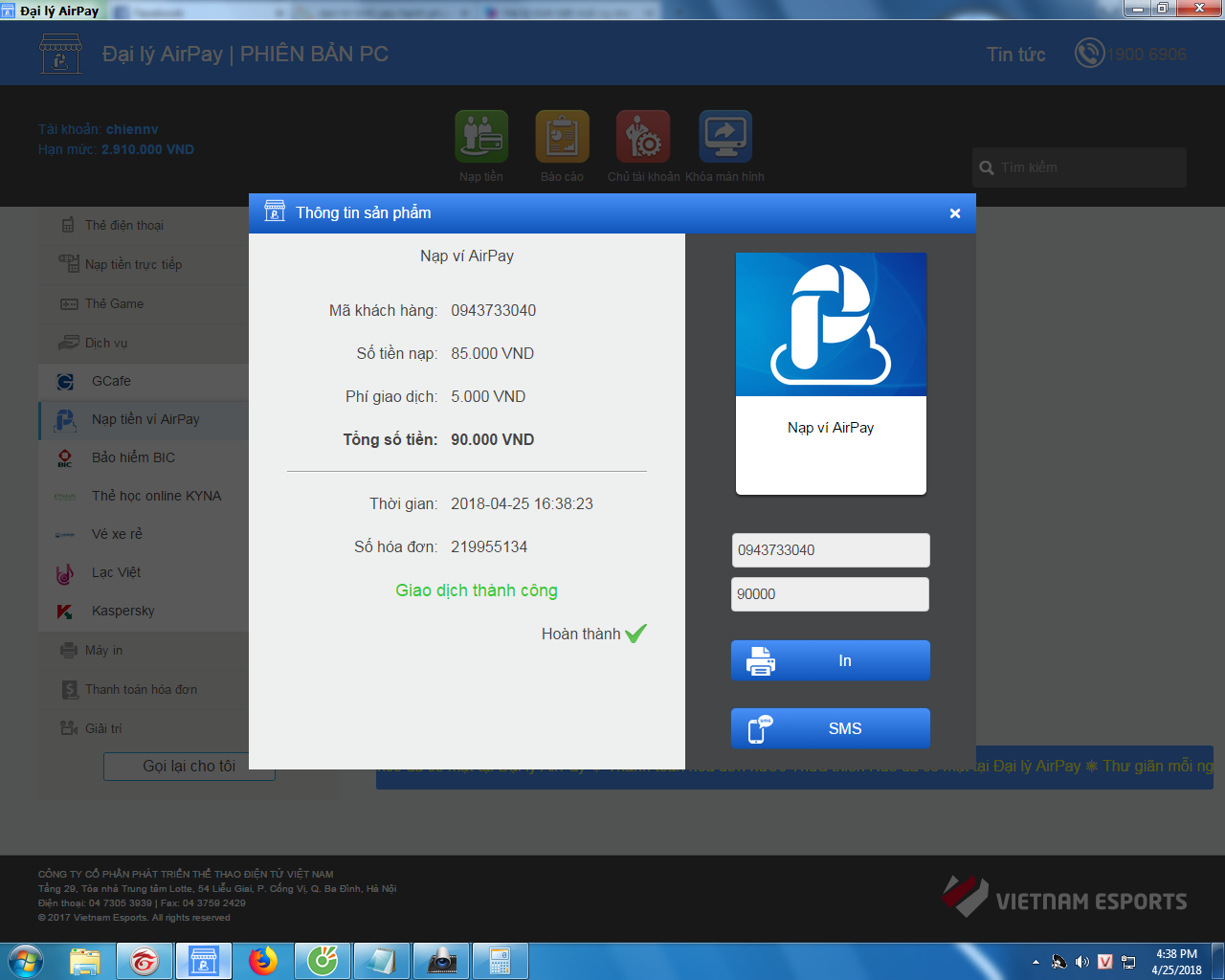1225x980 pixels.
Task: Click the Gọi lại cho tôi button
Action: [189, 767]
